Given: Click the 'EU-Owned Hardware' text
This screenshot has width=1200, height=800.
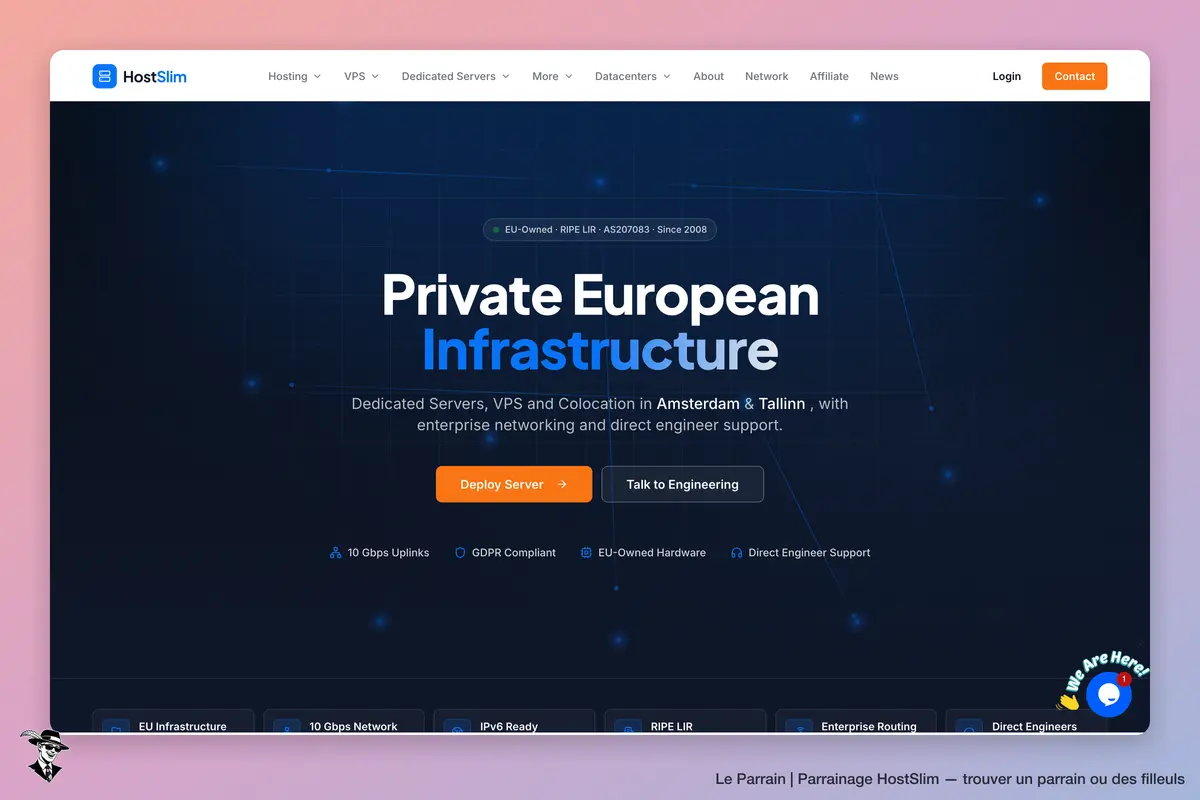Looking at the screenshot, I should (652, 552).
